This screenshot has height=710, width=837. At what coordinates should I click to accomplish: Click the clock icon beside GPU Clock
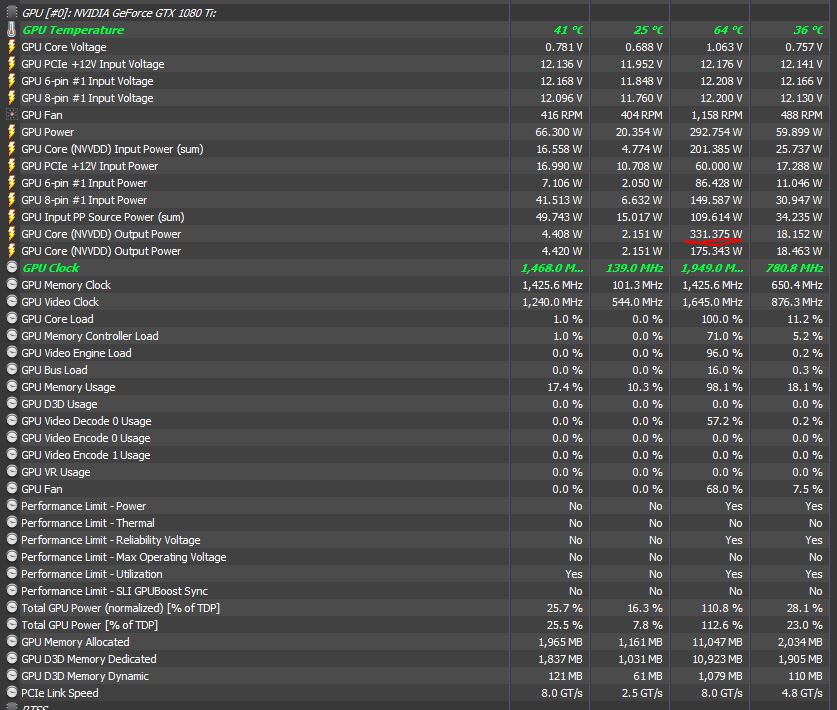pos(12,267)
